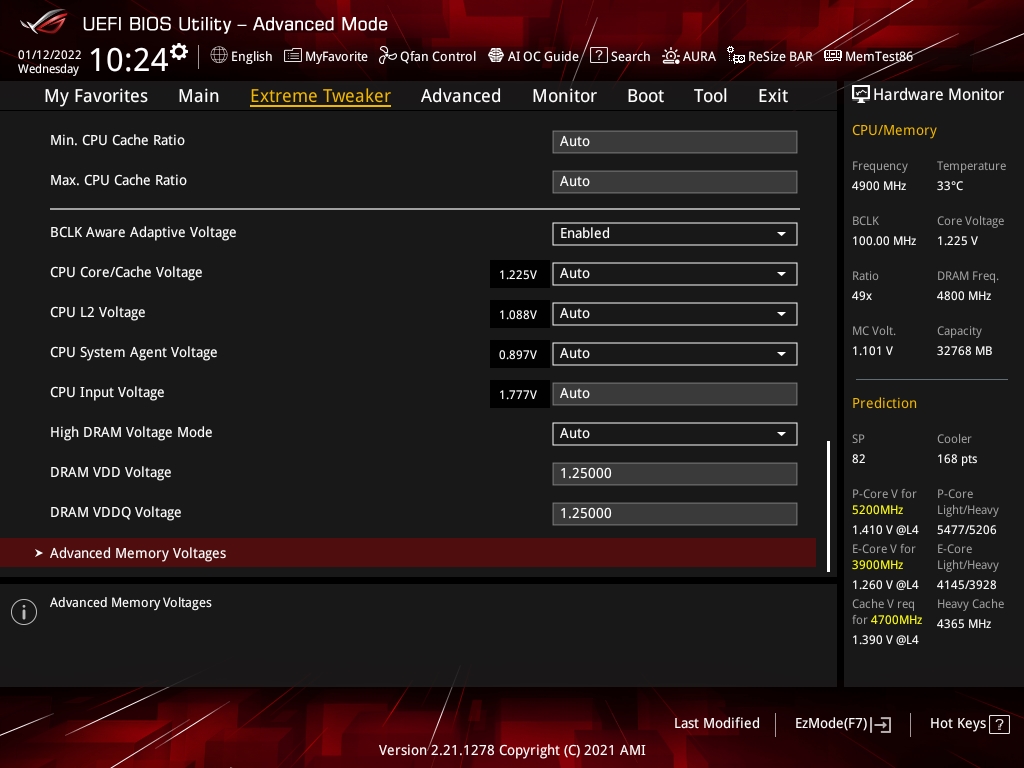Click the Search question mark icon

599,56
